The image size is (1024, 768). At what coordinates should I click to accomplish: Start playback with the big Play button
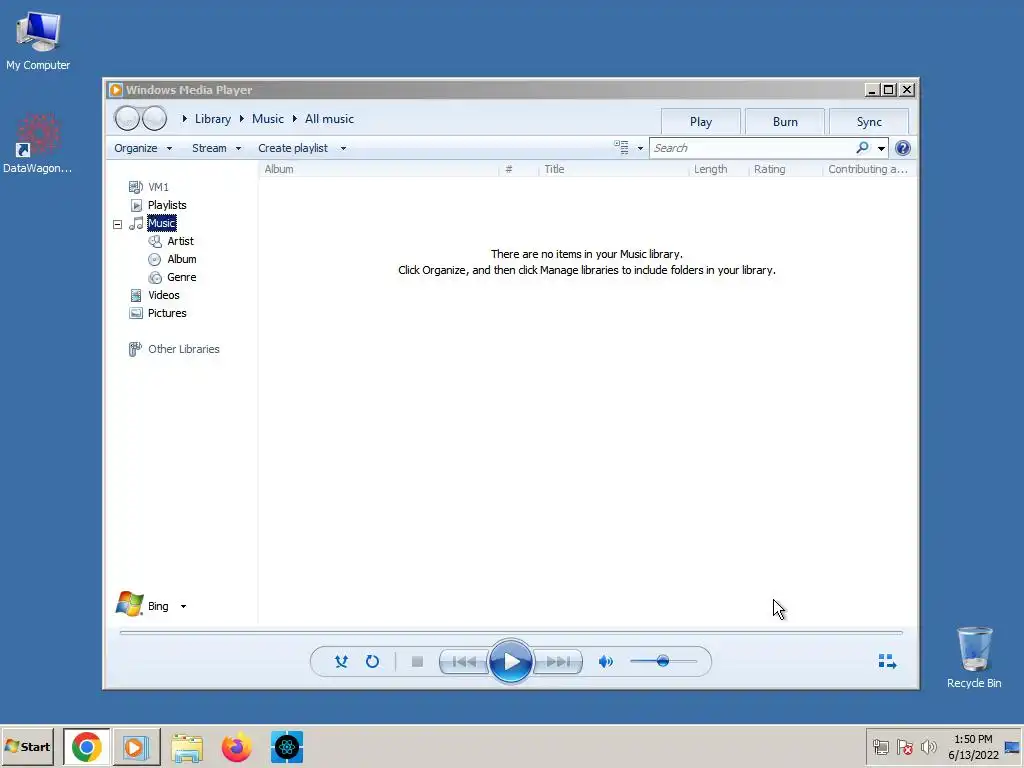[511, 662]
